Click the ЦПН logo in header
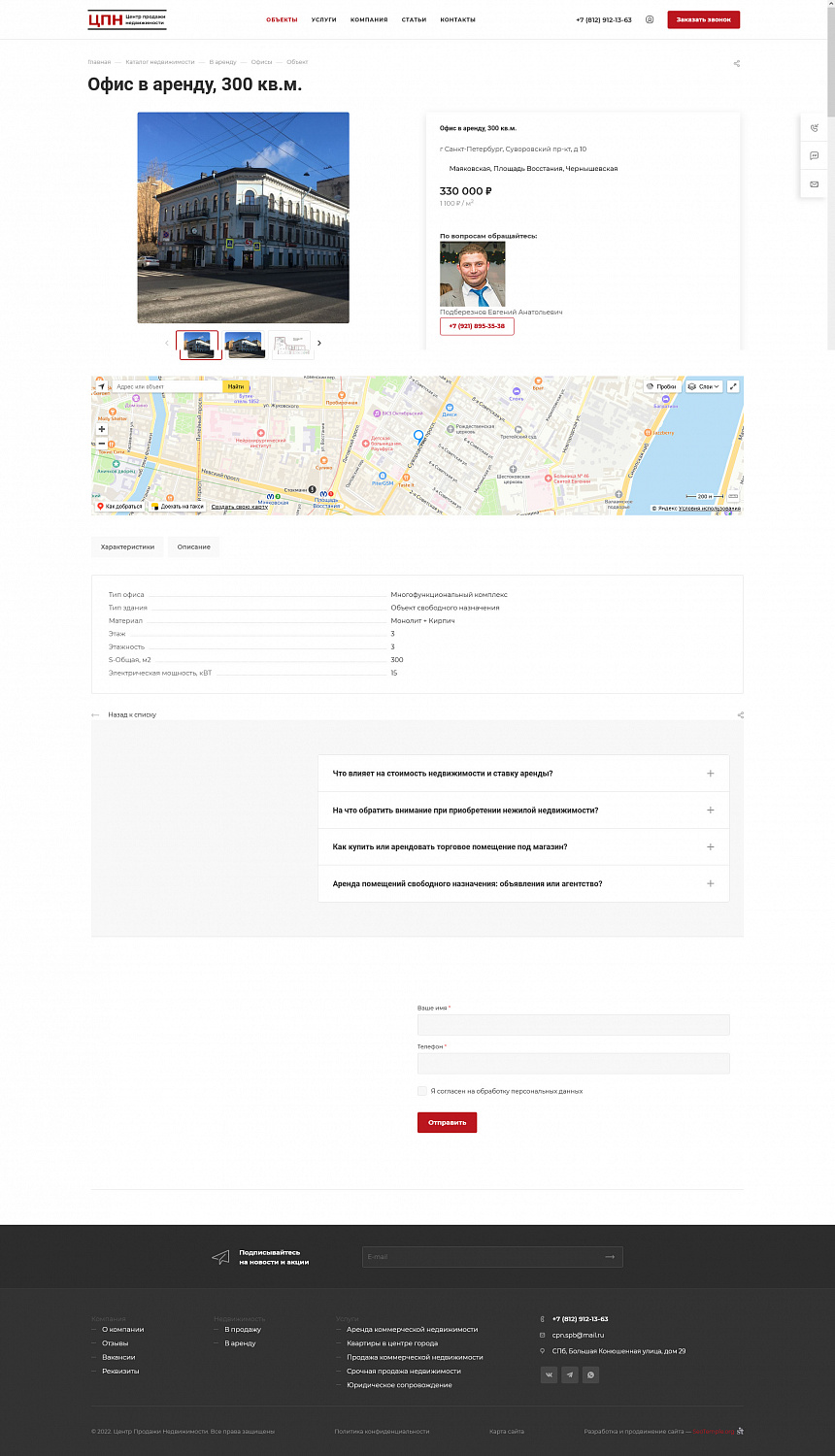 [x=126, y=19]
